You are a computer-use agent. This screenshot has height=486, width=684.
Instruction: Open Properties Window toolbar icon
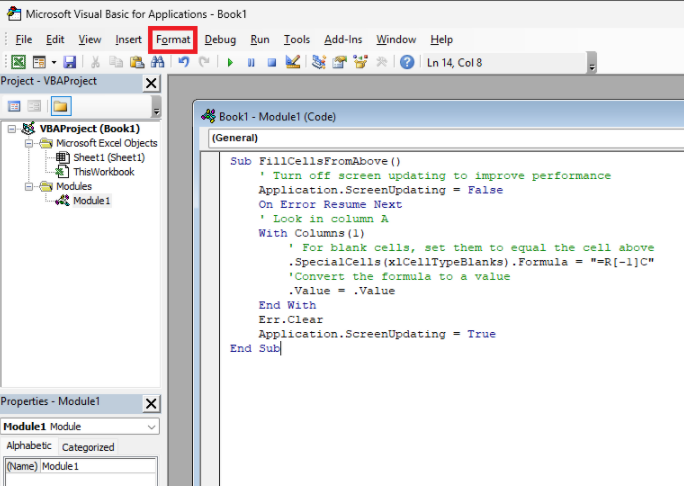click(x=339, y=62)
